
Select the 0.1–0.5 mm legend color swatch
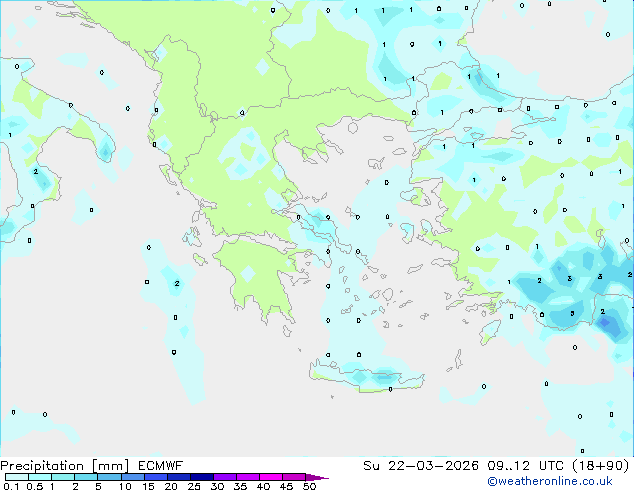click(17, 477)
